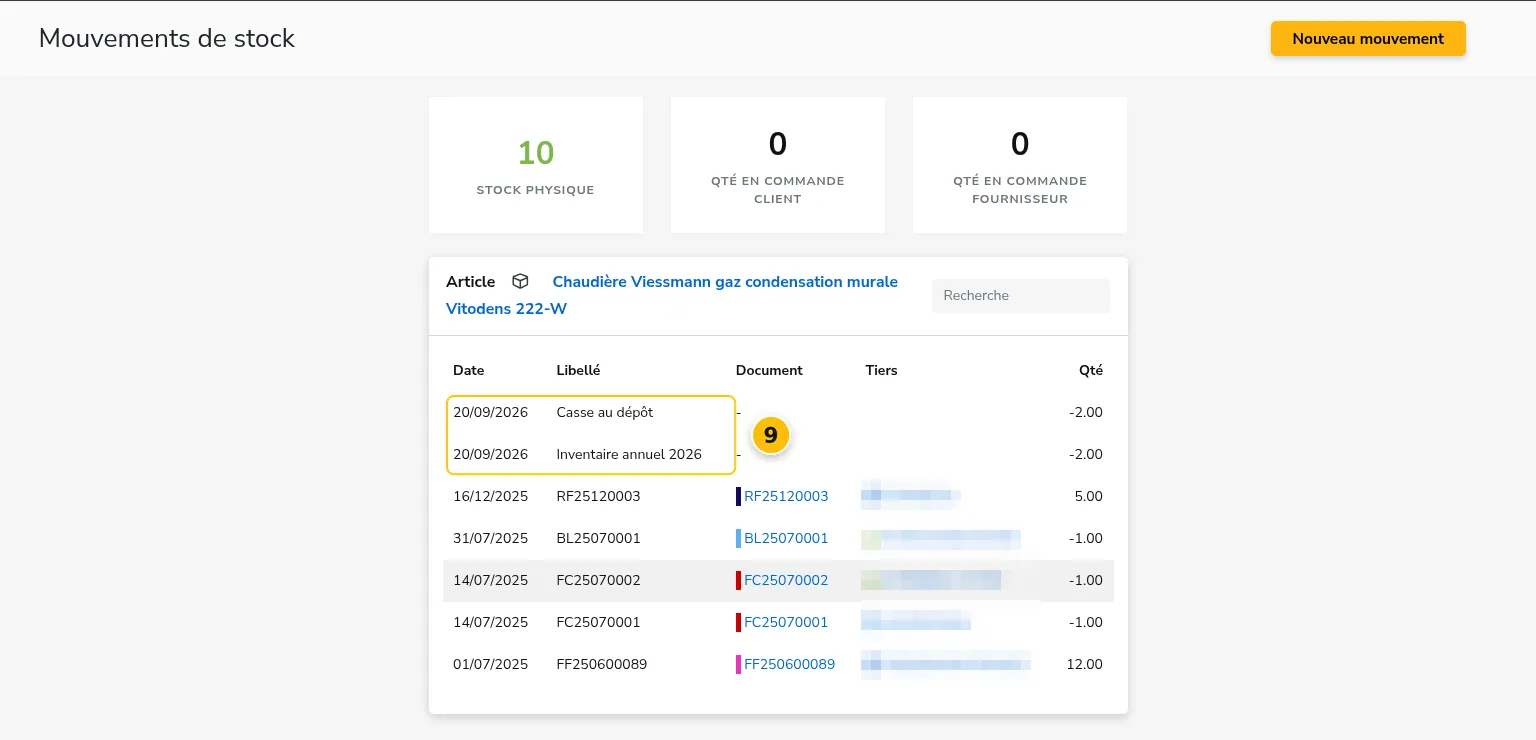Click the Qté en commande client card
The height and width of the screenshot is (740, 1536).
[x=778, y=165]
